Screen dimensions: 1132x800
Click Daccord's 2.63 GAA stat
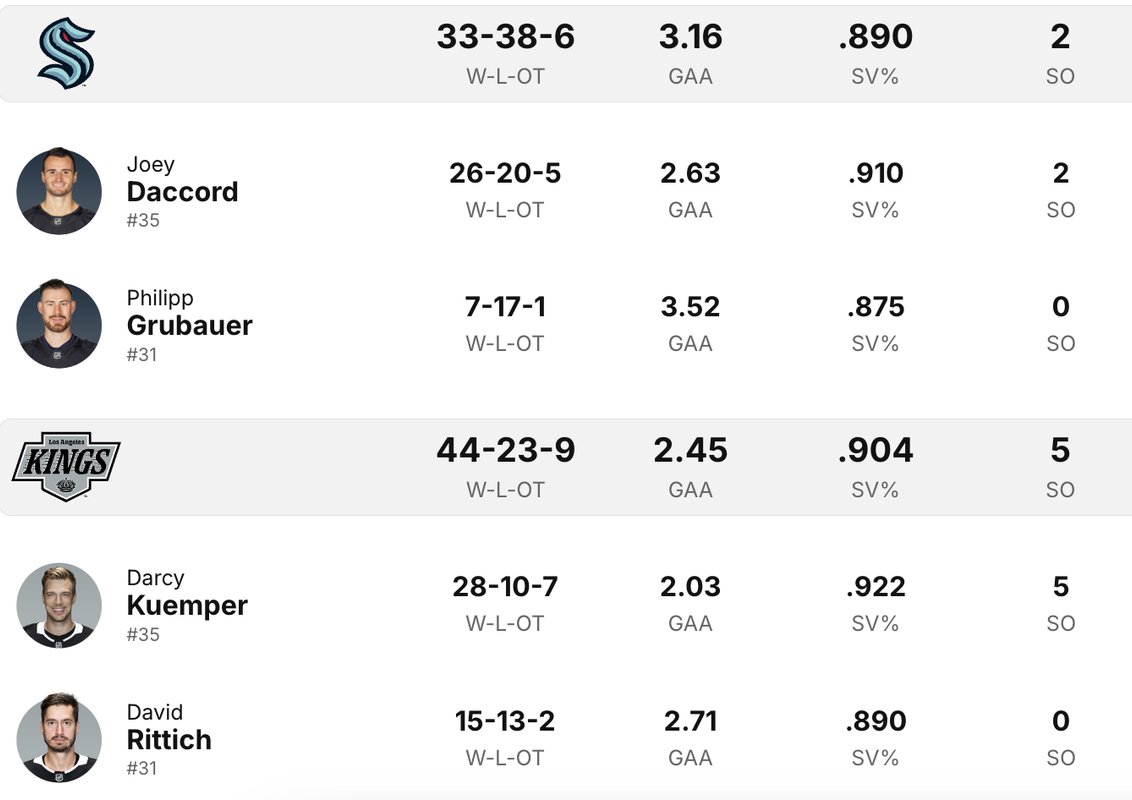coord(690,173)
